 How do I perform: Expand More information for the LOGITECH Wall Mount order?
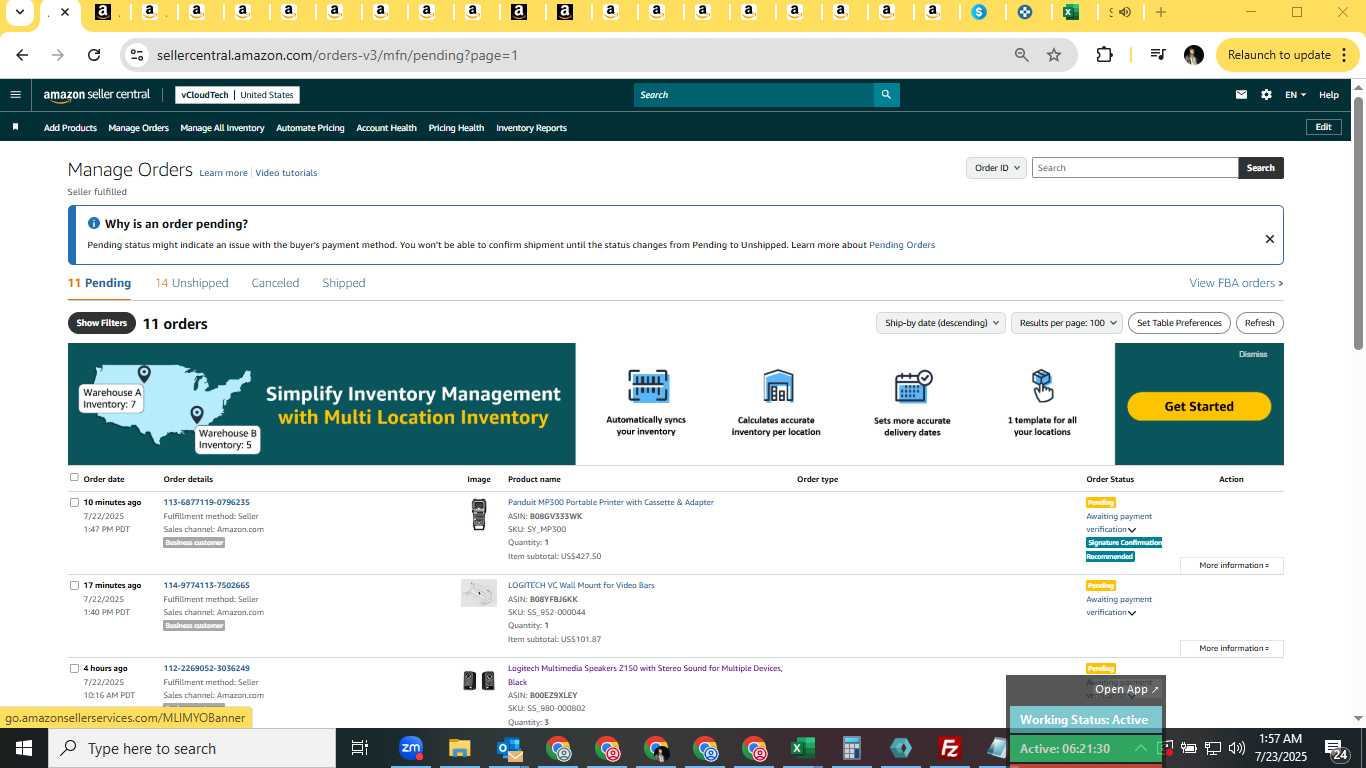click(x=1232, y=648)
